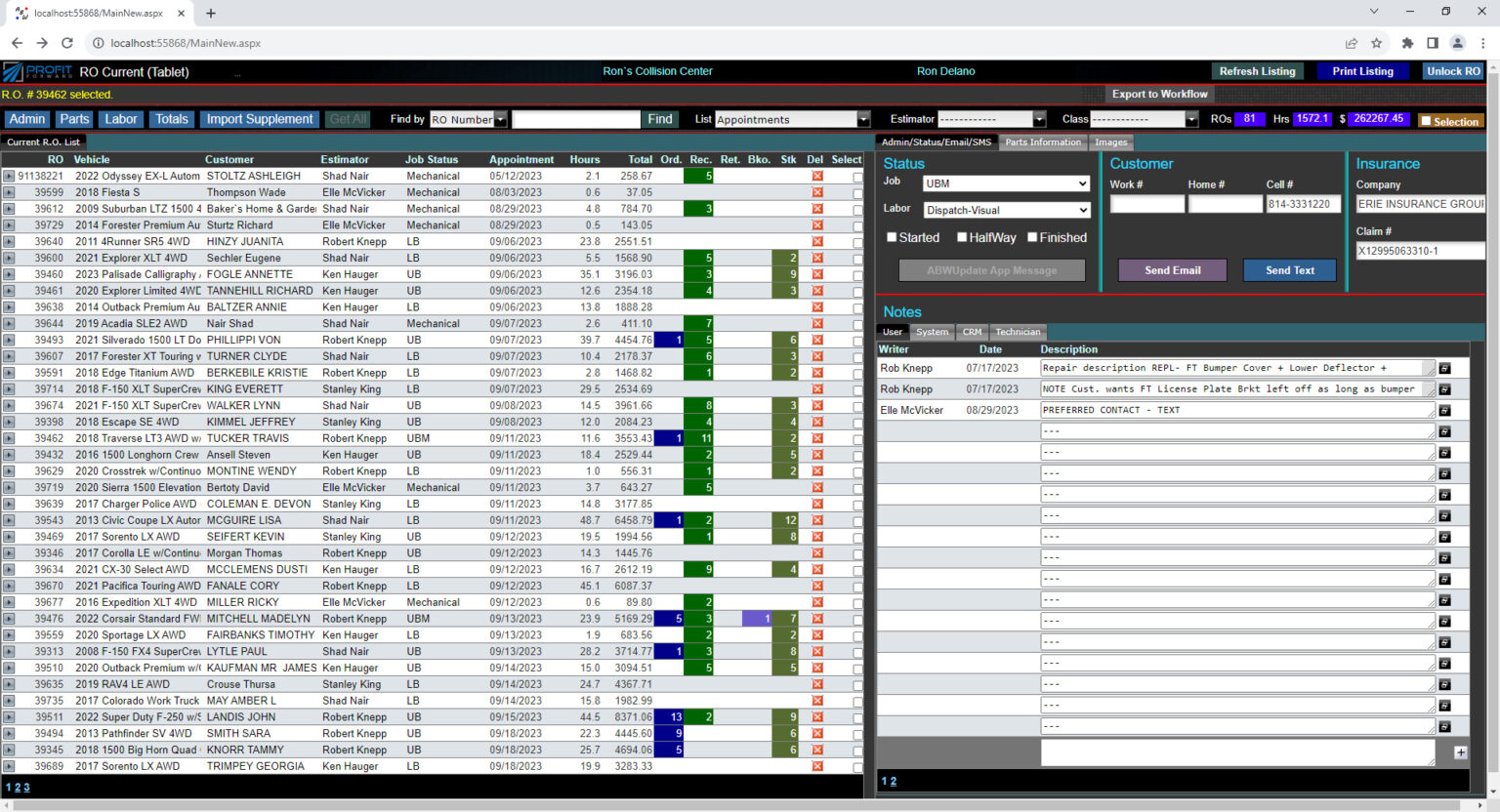Bookmark the page with the star icon
Image resolution: width=1500 pixels, height=812 pixels.
click(x=1378, y=43)
